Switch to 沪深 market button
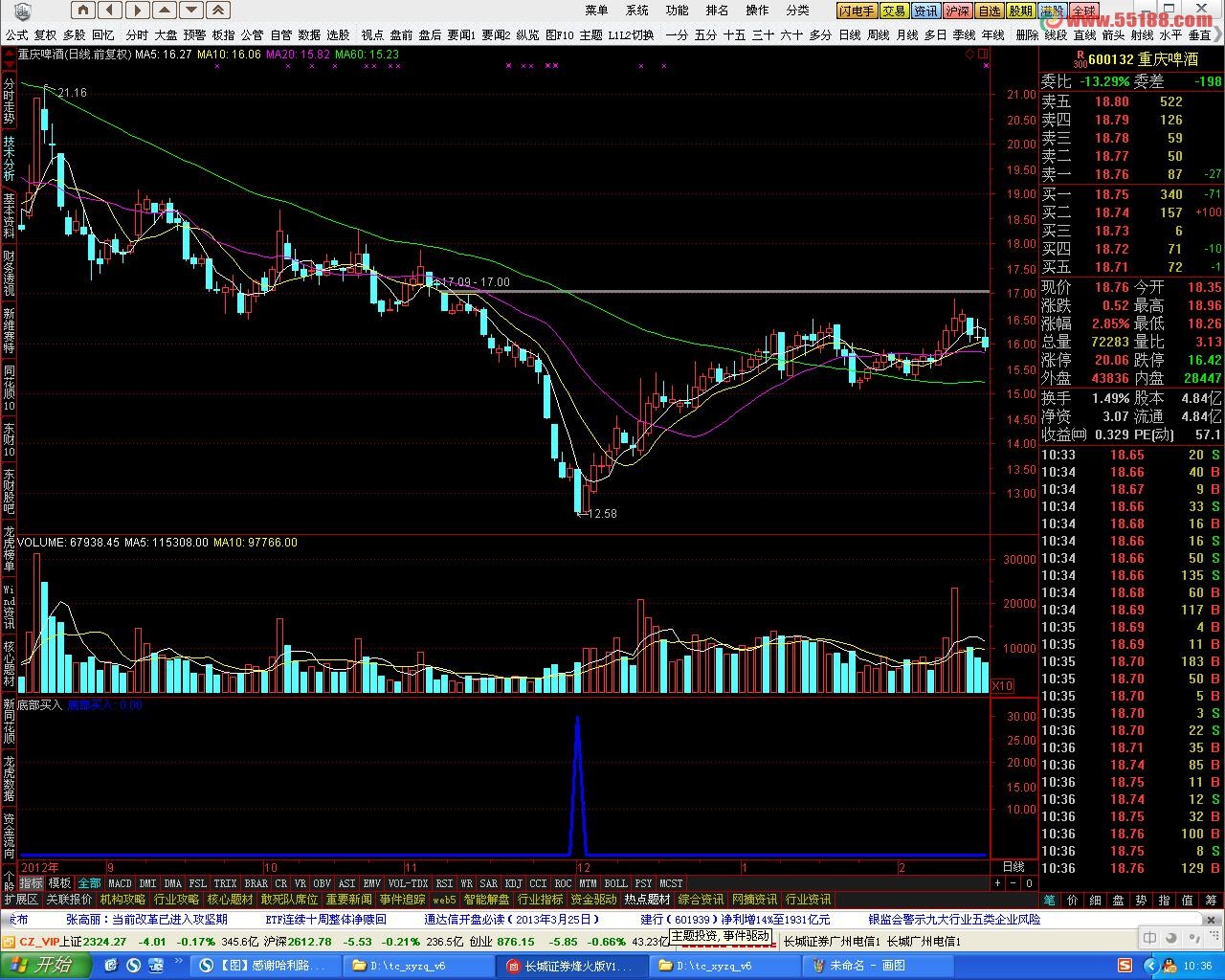This screenshot has width=1225, height=980. click(957, 11)
